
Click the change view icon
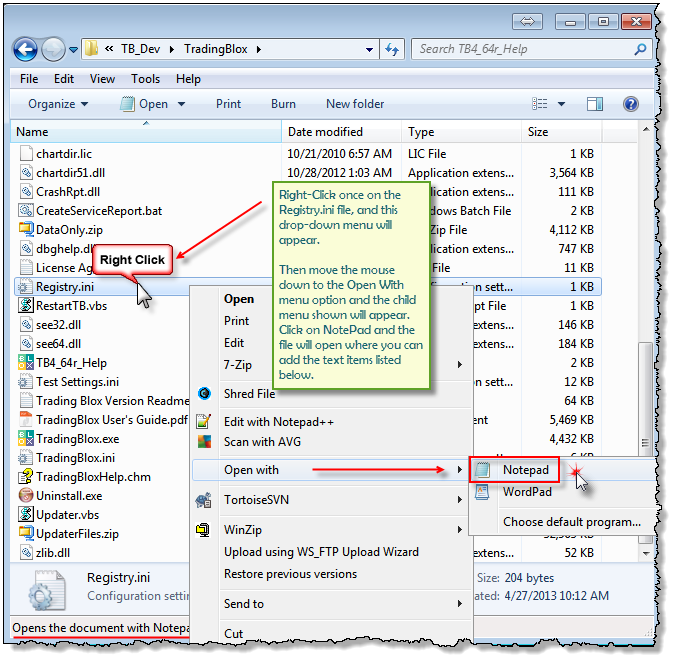click(x=539, y=104)
